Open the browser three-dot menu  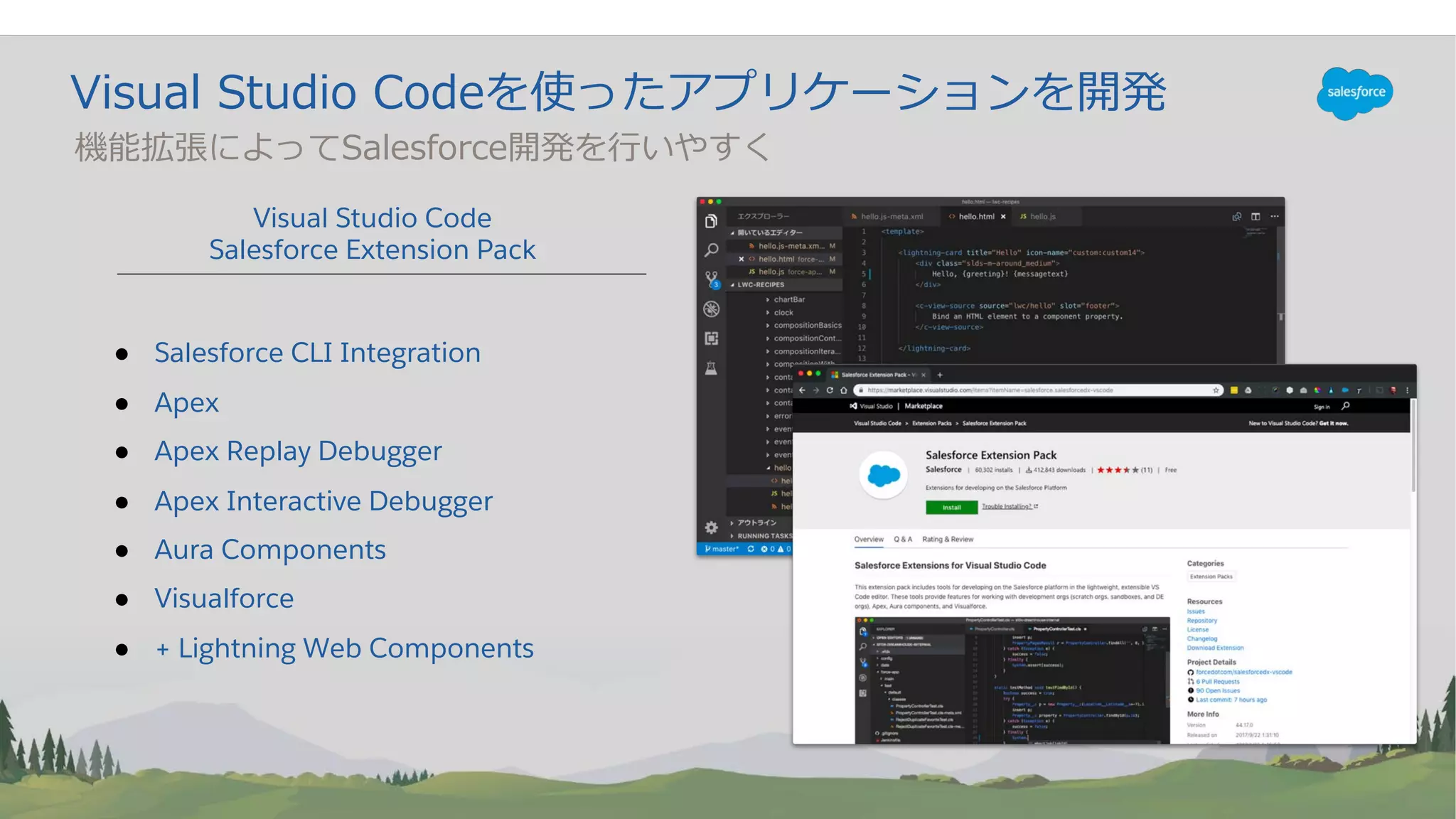[1407, 390]
